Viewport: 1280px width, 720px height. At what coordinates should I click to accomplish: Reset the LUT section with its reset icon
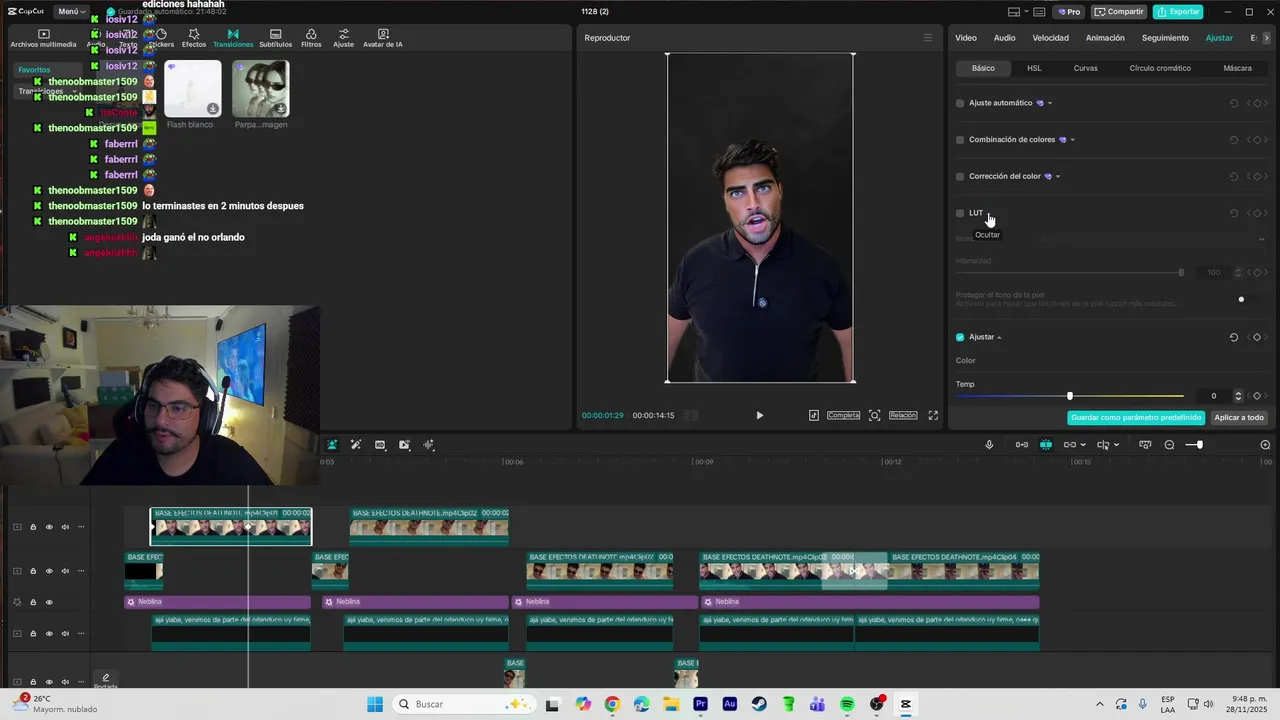point(1233,213)
